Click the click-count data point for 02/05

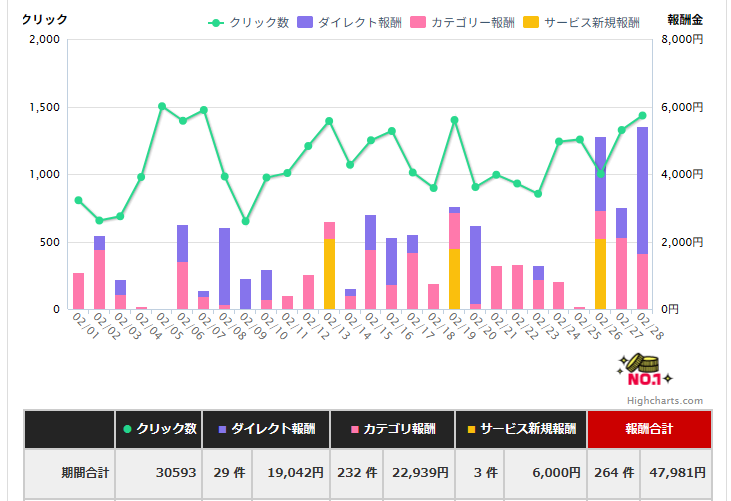162,106
